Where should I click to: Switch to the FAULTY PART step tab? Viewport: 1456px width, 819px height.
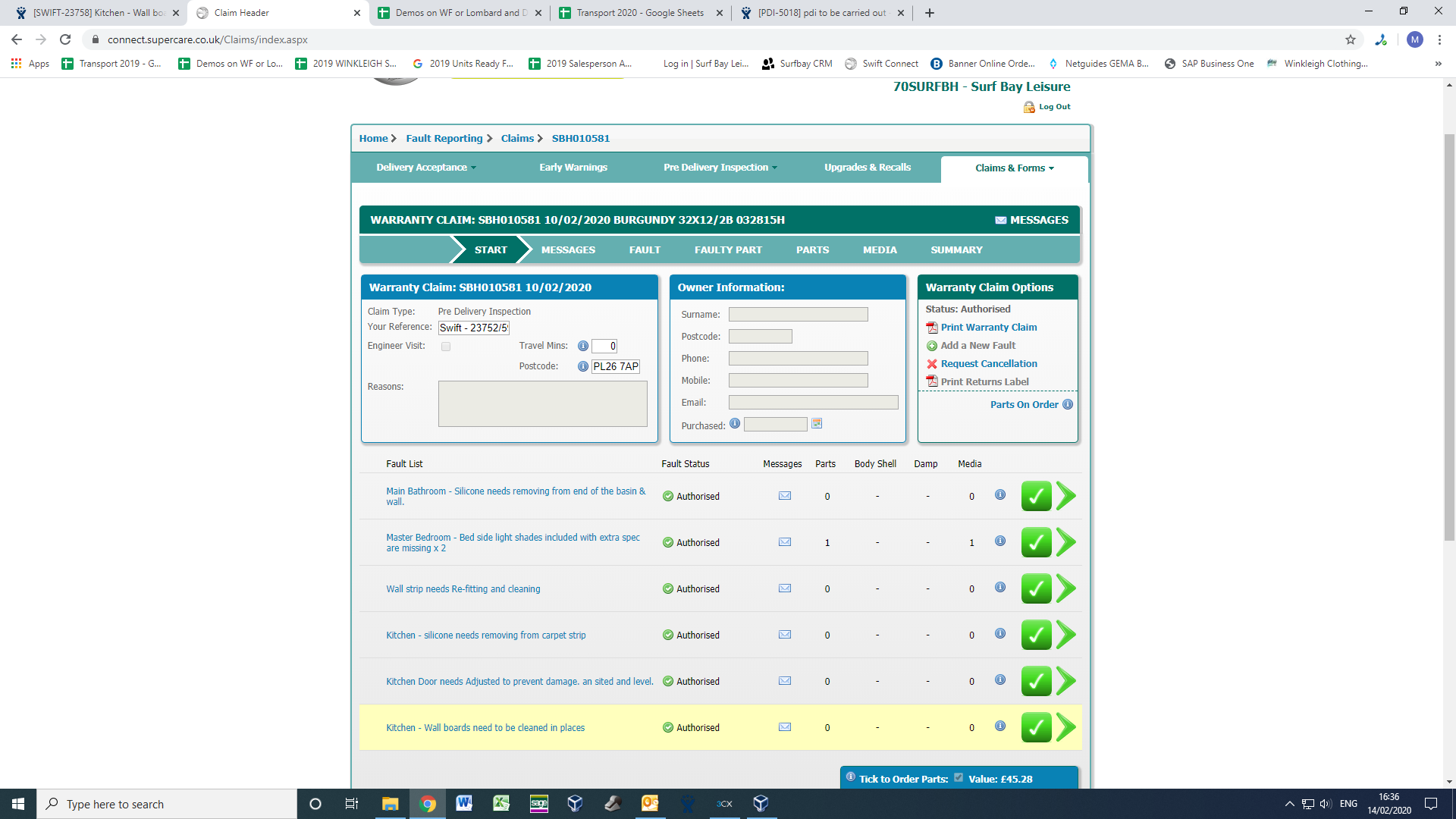coord(728,249)
